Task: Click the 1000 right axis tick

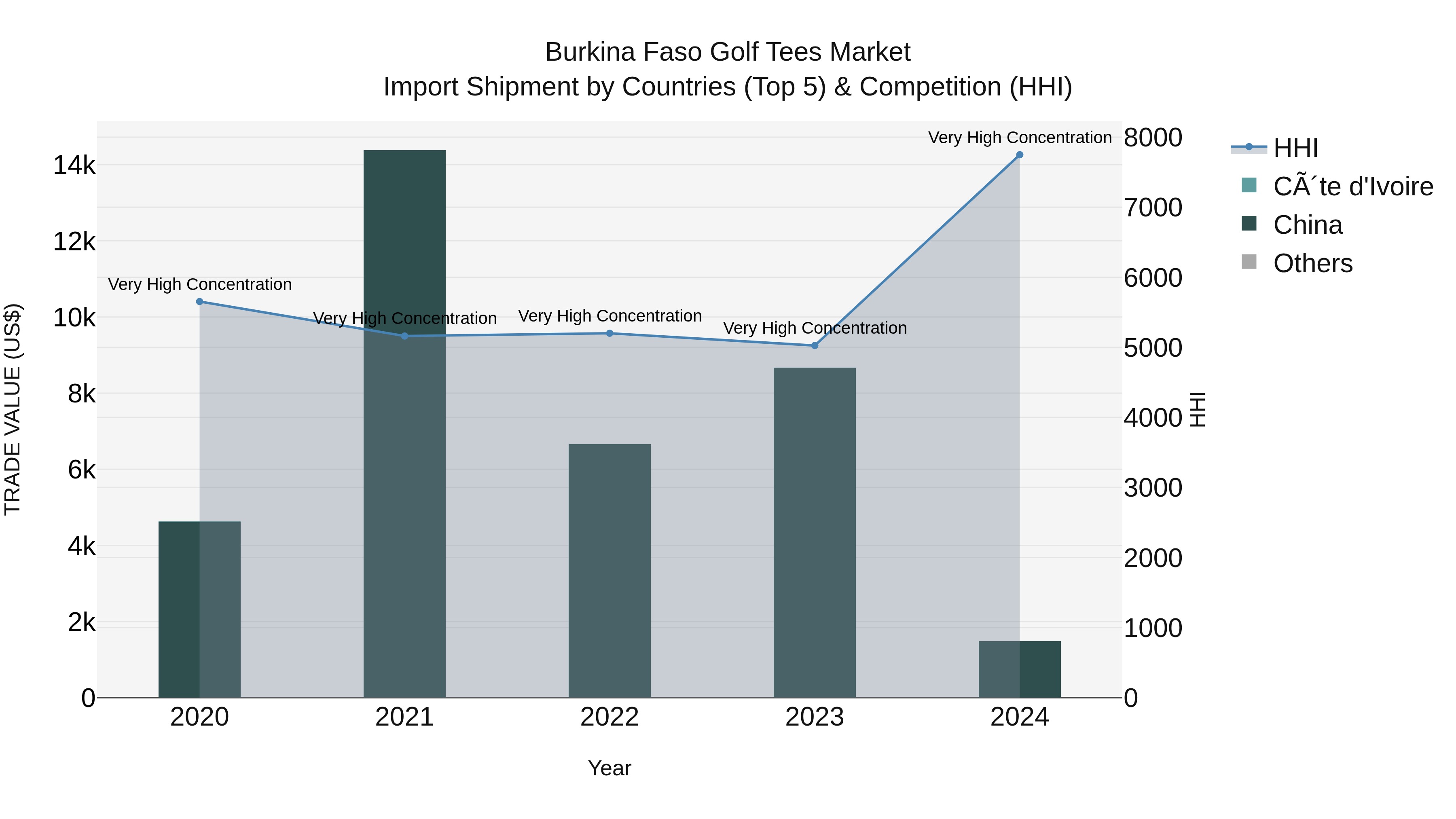Action: (1153, 628)
